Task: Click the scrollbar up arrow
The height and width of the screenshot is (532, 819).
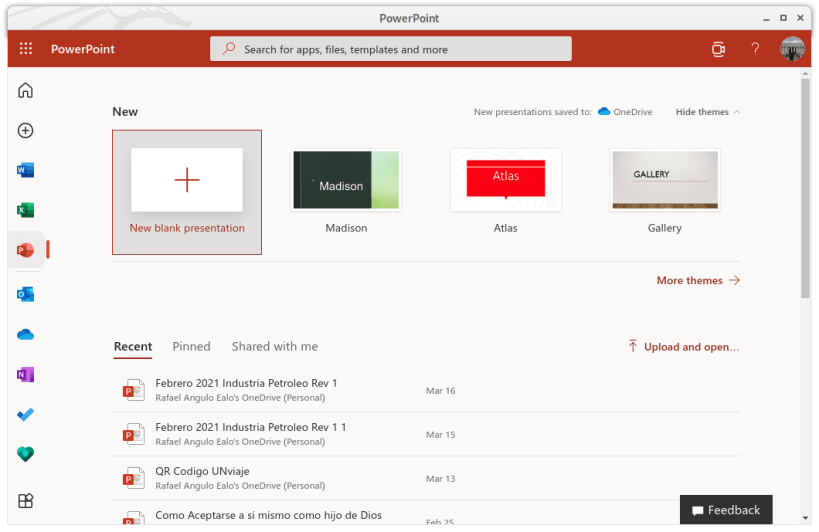Action: click(x=805, y=74)
